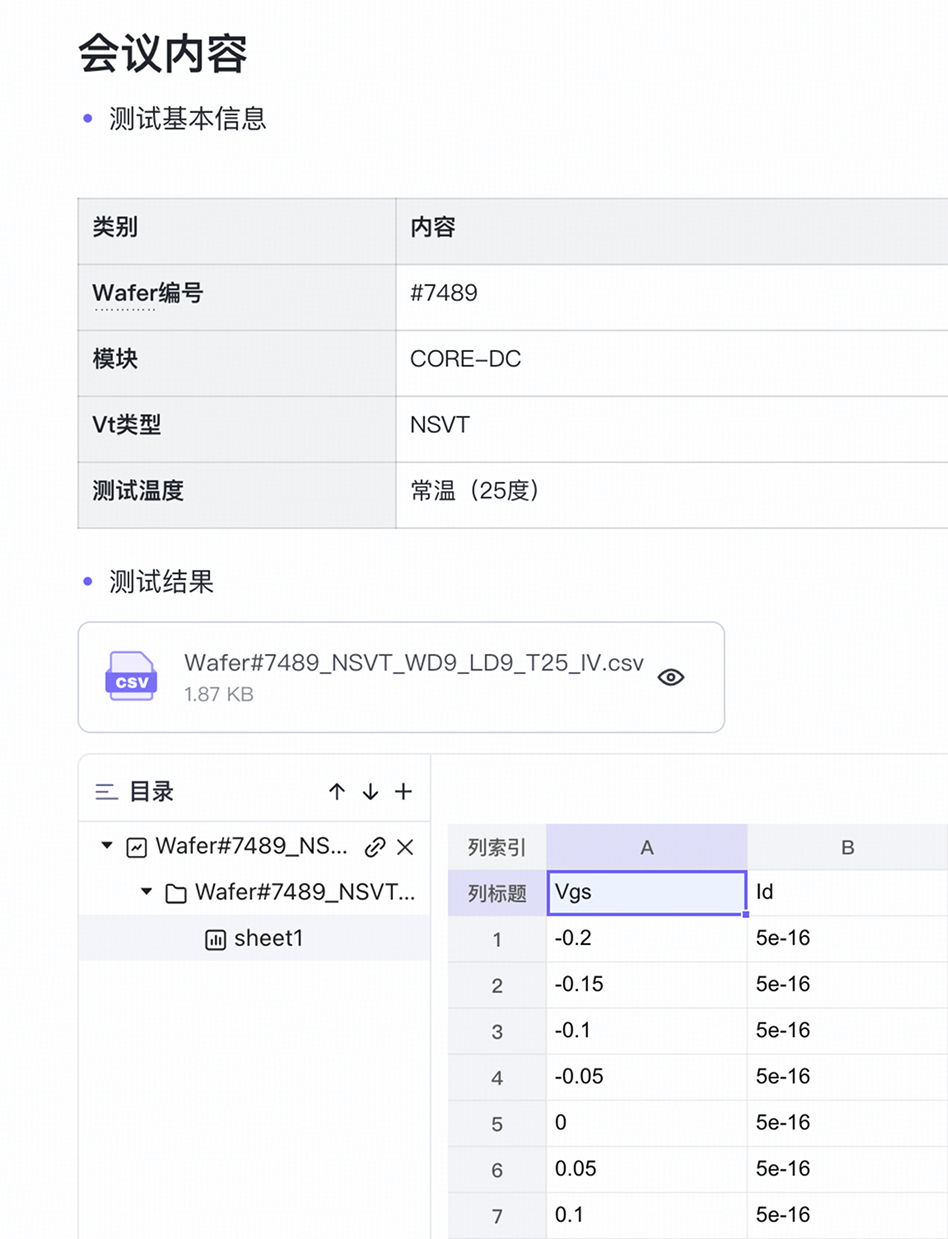Click the CSV file type icon
The image size is (948, 1239).
(x=131, y=677)
